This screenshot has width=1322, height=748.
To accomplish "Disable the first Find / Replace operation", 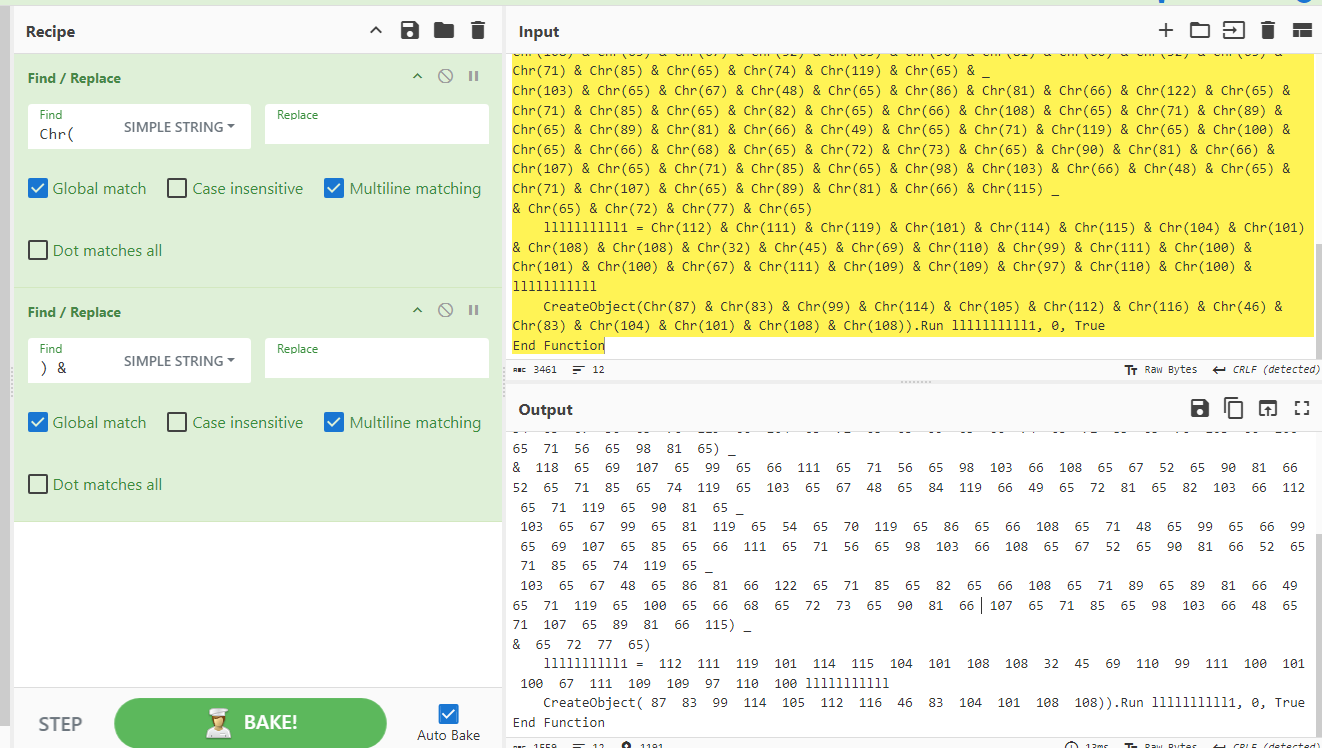I will (446, 77).
